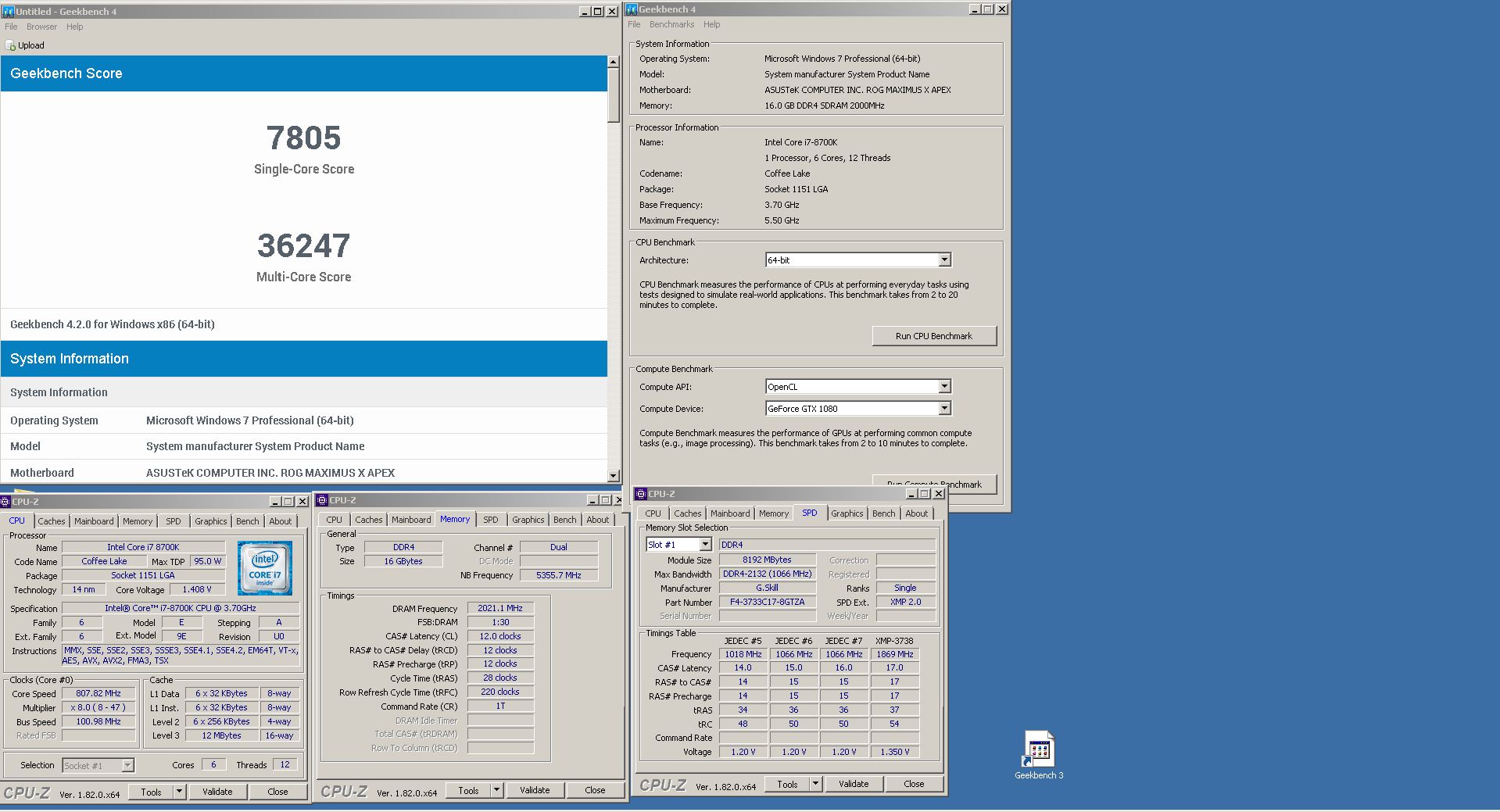Viewport: 1500px width, 812px height.
Task: Open the Architecture 64-bit dropdown
Action: coord(944,259)
